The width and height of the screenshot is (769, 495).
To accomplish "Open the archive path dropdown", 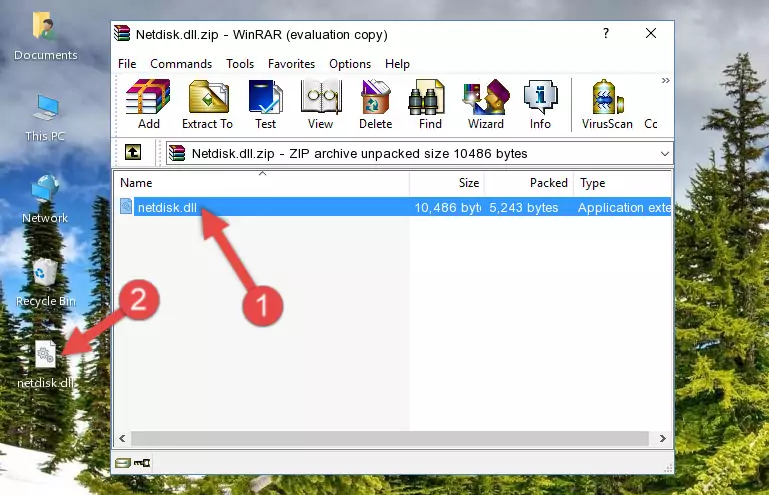I will click(665, 154).
